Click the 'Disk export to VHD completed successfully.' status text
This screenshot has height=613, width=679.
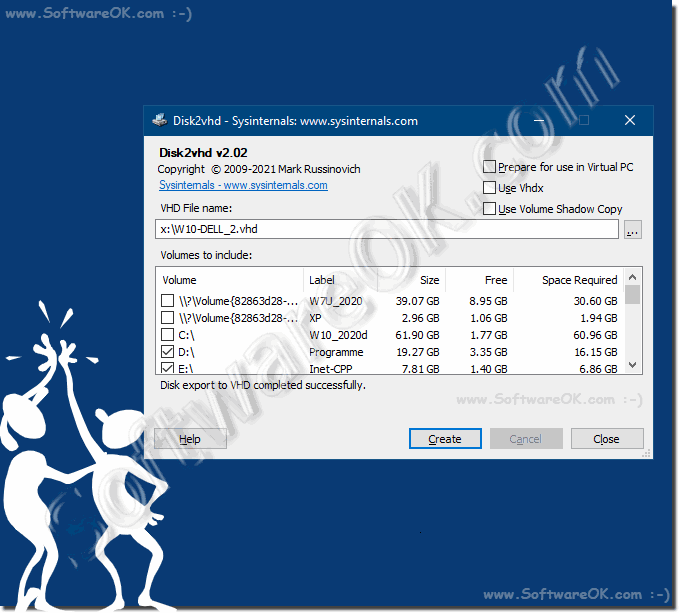coord(263,385)
